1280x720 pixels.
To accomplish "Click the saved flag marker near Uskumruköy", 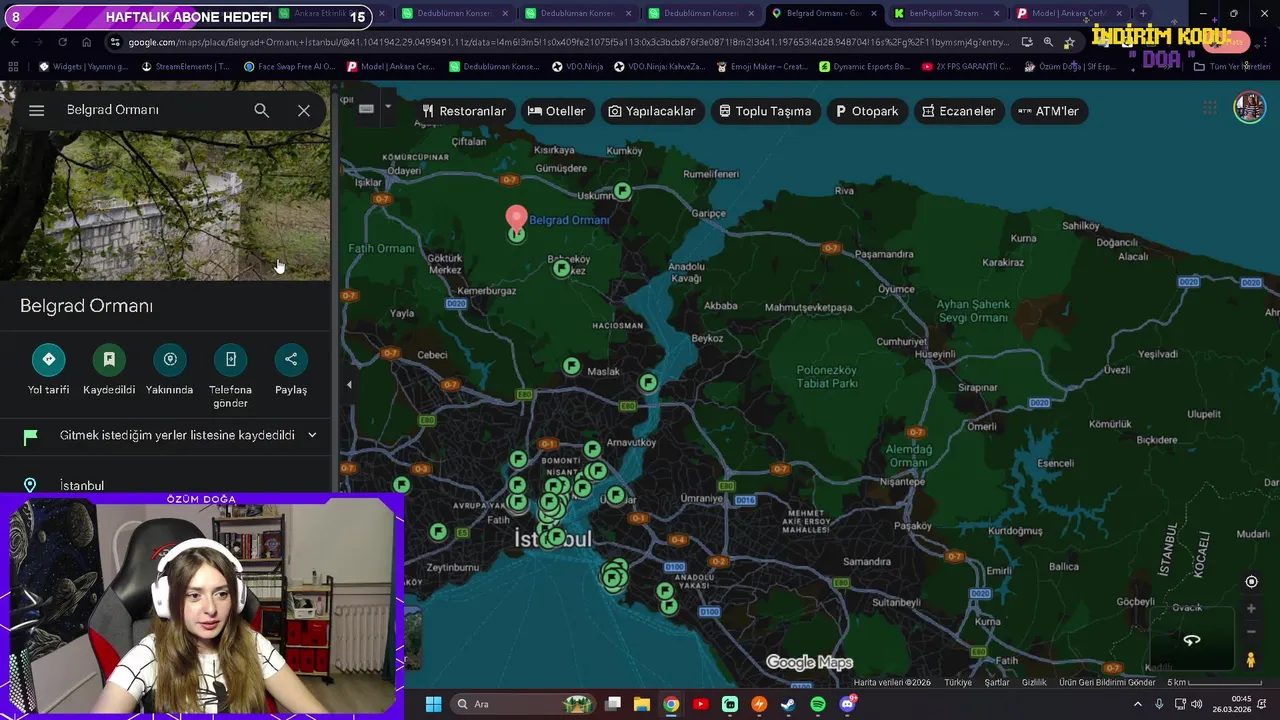I will (x=622, y=190).
